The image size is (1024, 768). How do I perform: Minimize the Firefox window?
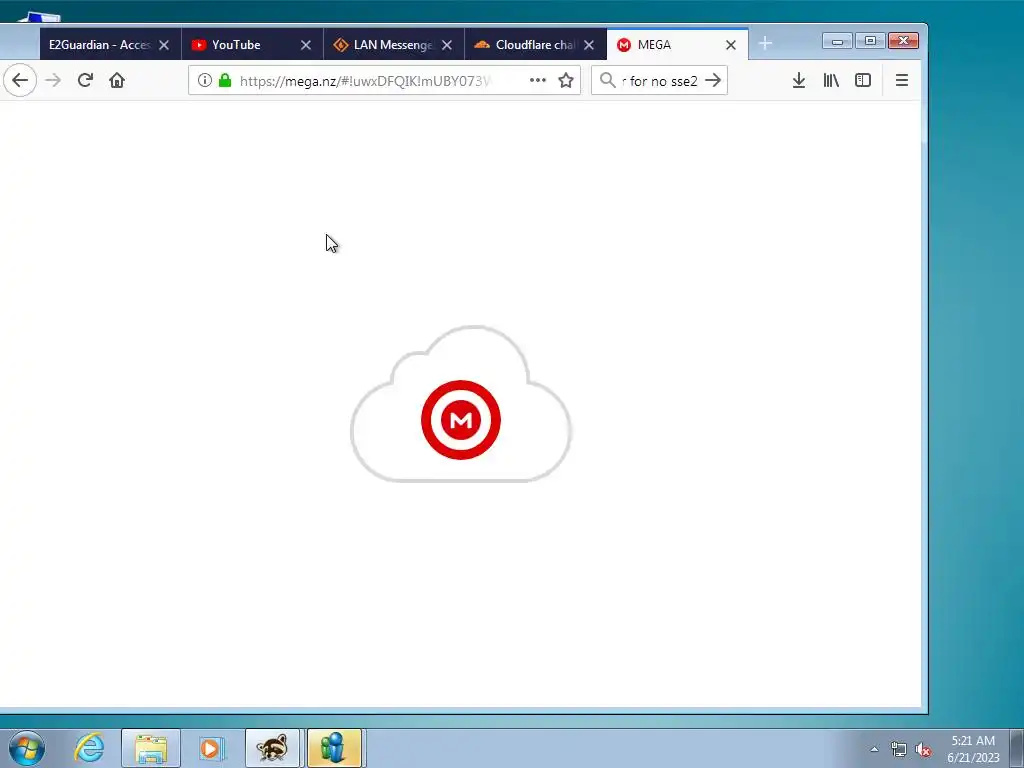[837, 41]
